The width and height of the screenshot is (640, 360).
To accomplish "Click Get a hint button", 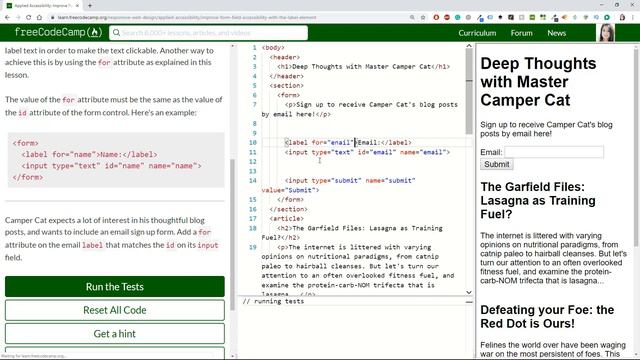I will [x=115, y=333].
